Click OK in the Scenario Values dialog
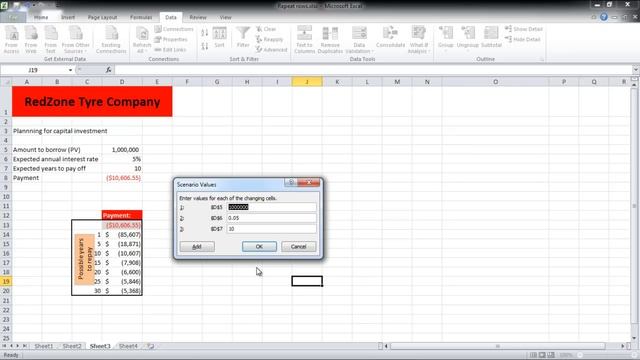Screen dimensions: 640x360 pos(259,247)
